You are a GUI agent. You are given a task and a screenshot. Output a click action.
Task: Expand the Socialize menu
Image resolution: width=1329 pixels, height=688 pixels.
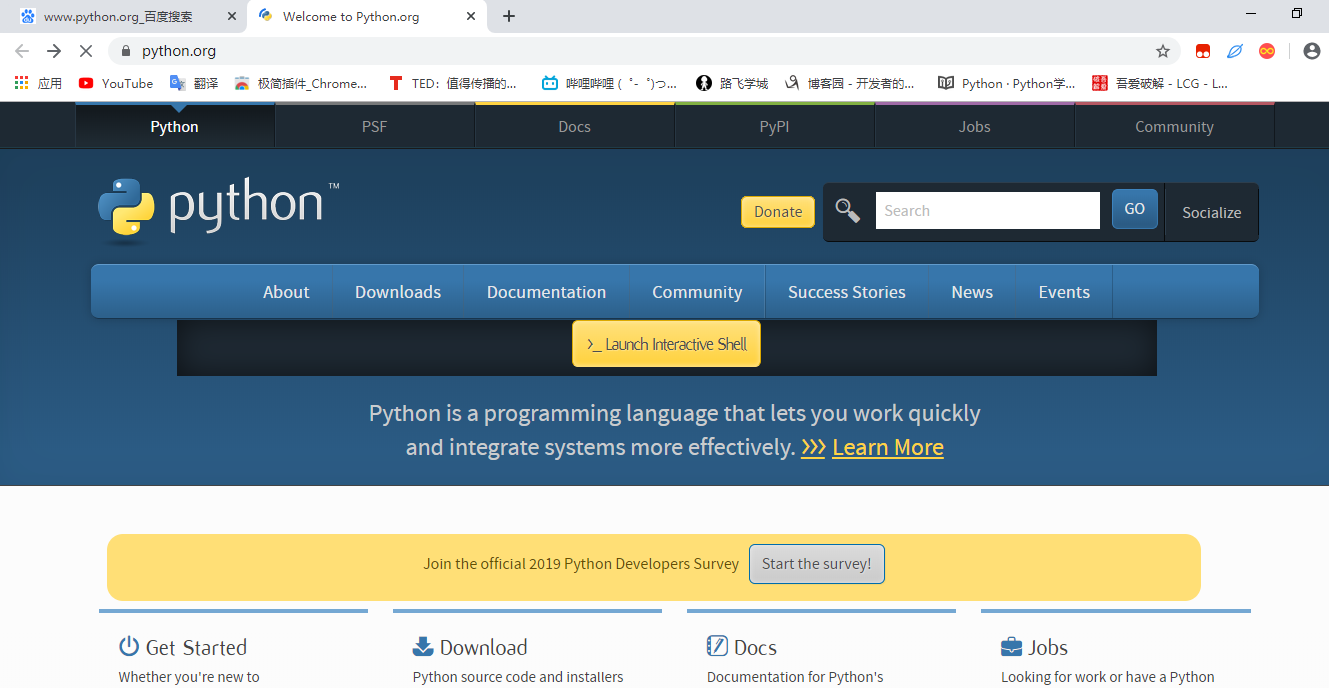click(1212, 212)
